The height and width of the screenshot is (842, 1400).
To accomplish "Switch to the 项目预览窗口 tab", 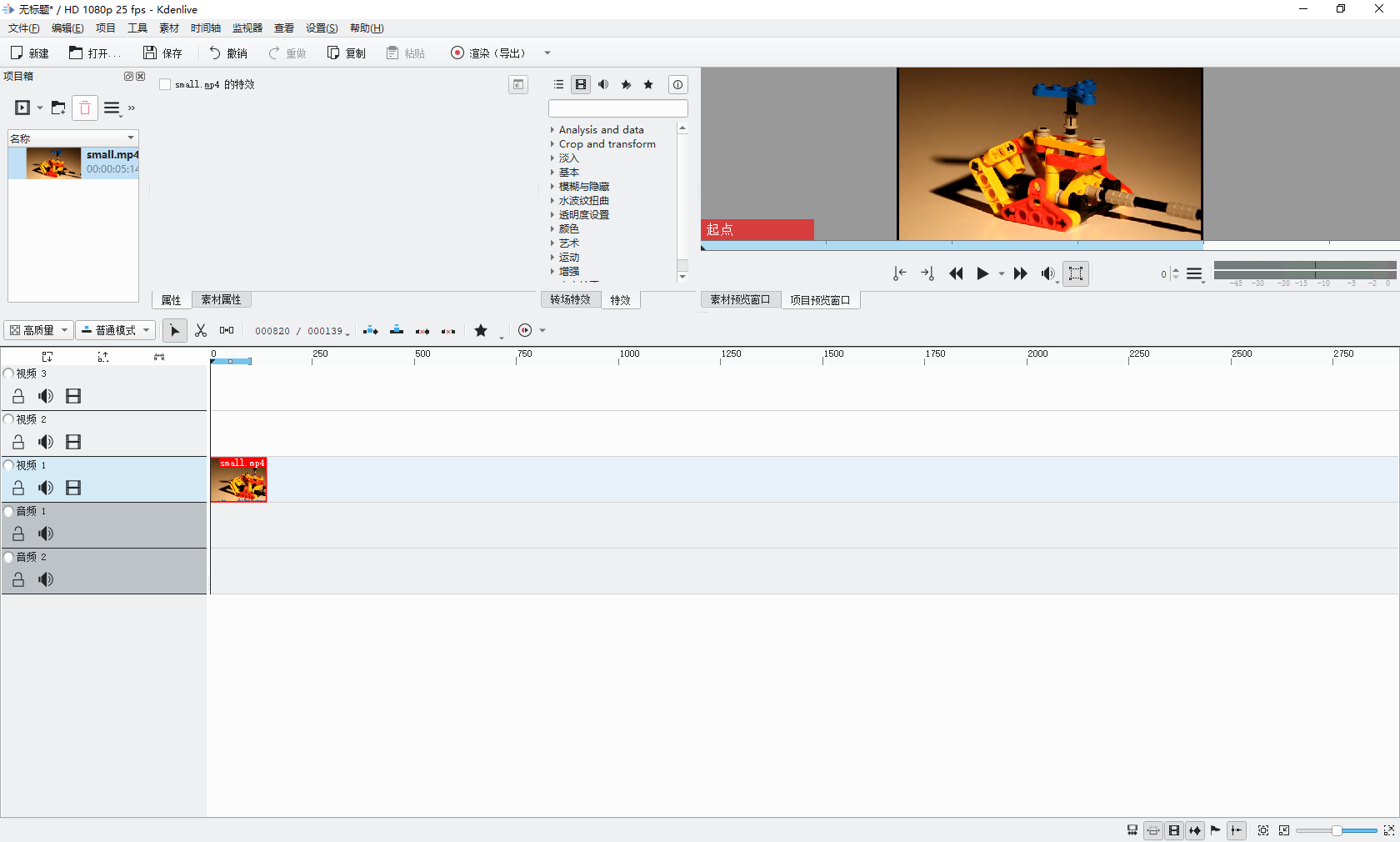I will [820, 300].
